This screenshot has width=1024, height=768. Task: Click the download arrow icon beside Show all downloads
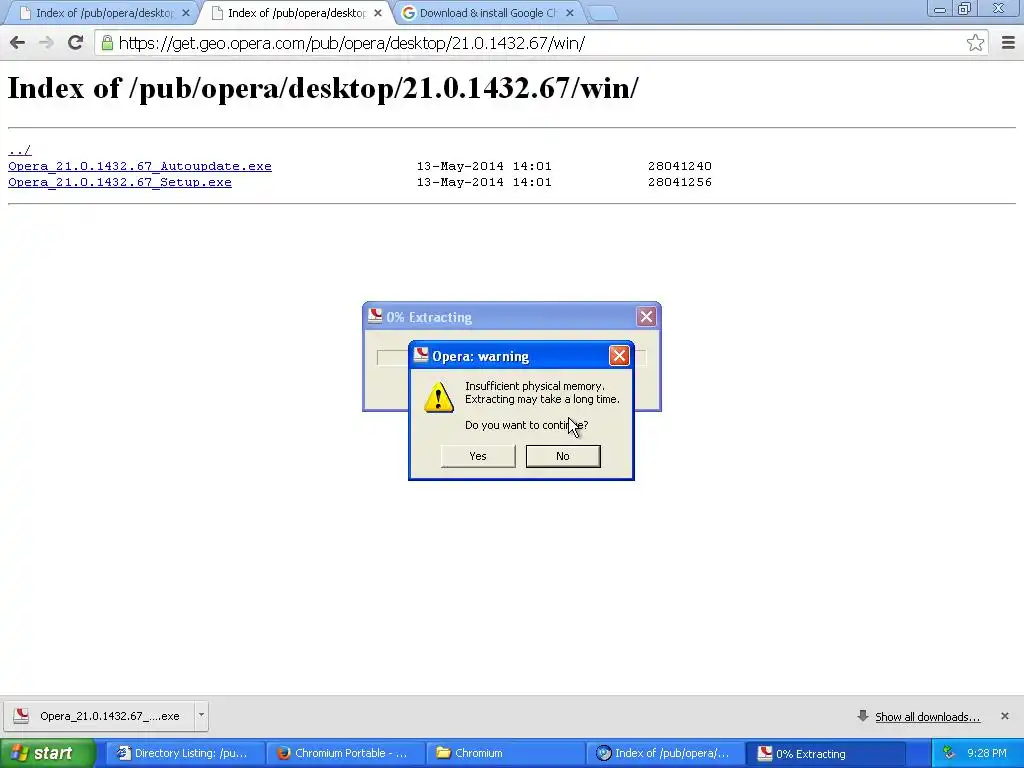pos(863,716)
